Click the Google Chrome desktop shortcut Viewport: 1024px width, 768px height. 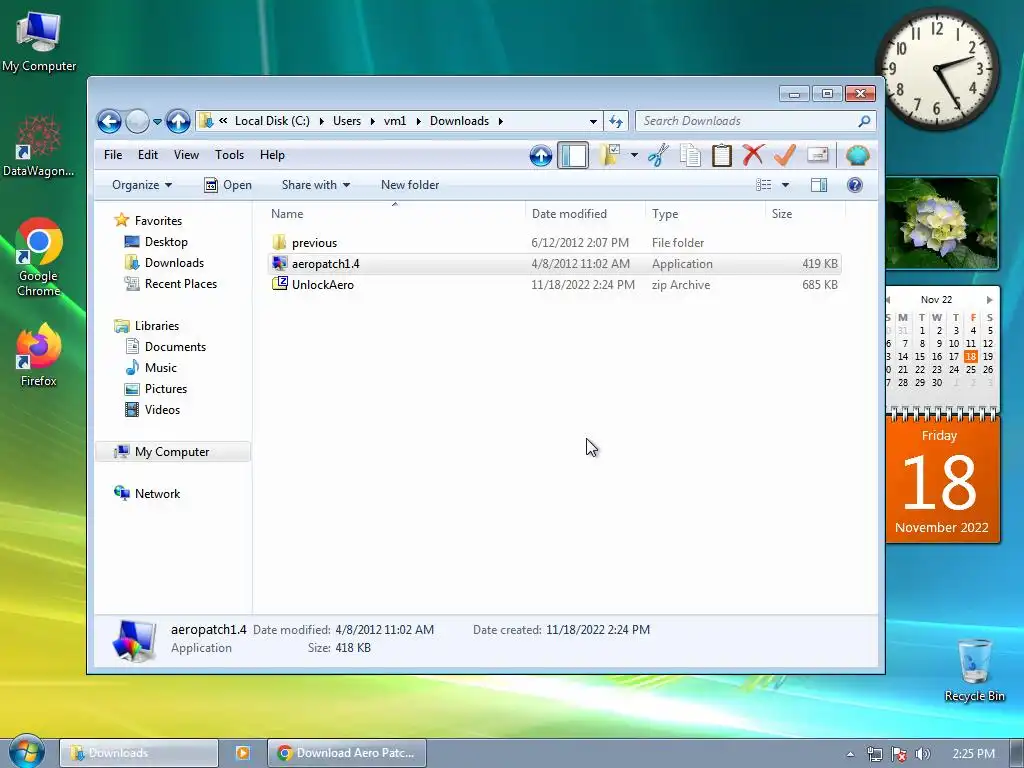(x=39, y=257)
